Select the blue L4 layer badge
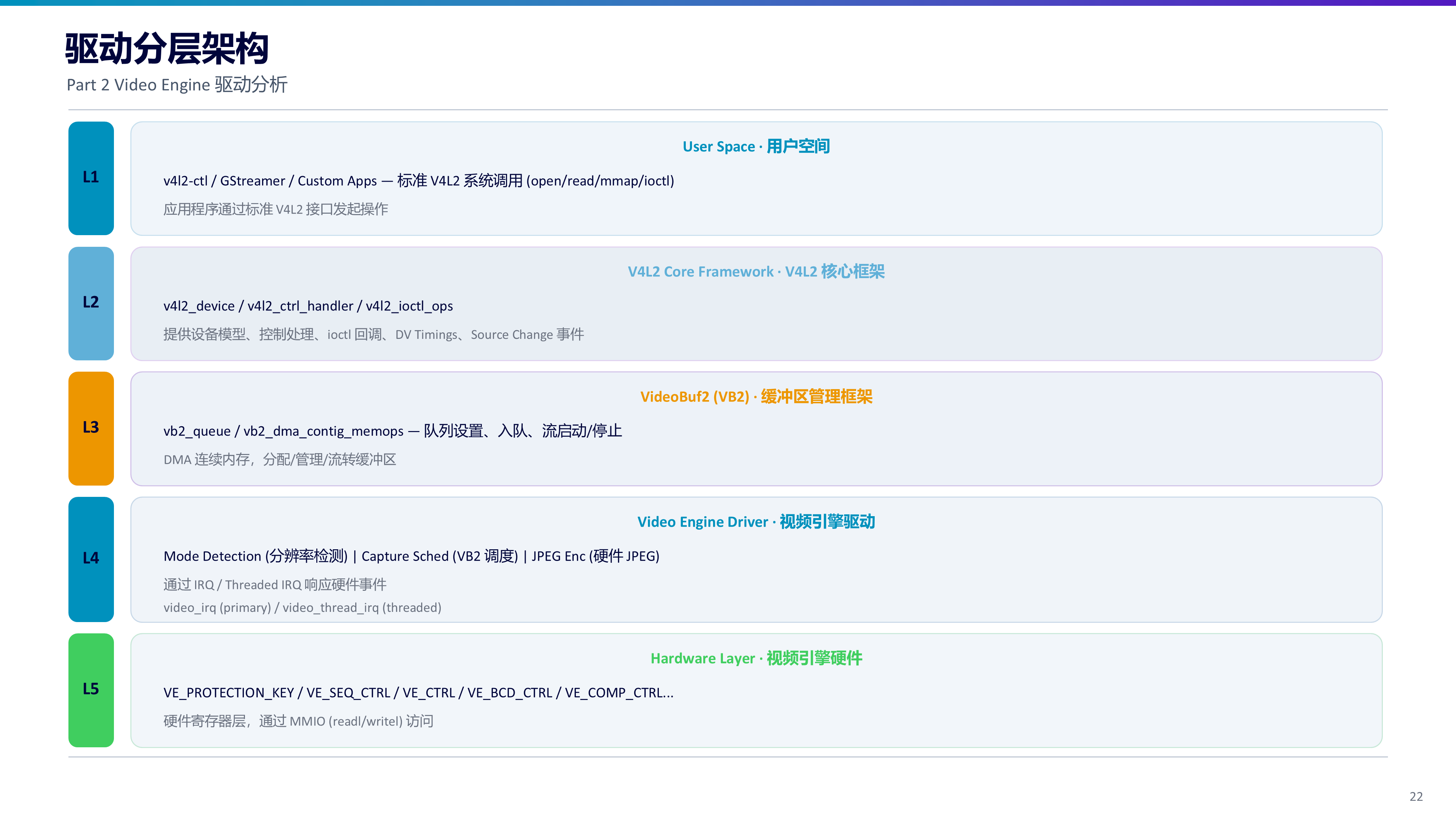The height and width of the screenshot is (819, 1456). point(91,559)
